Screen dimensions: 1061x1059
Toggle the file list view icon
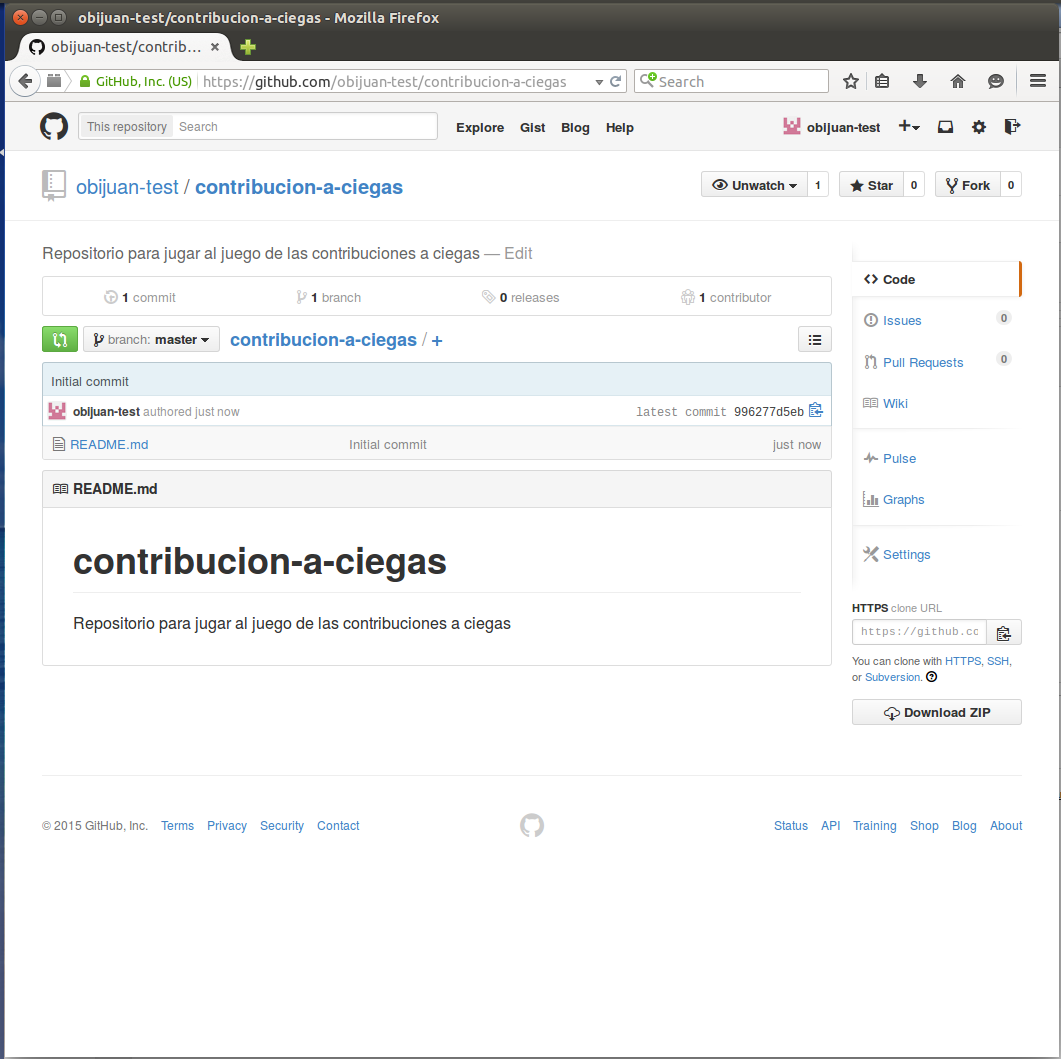pos(815,340)
